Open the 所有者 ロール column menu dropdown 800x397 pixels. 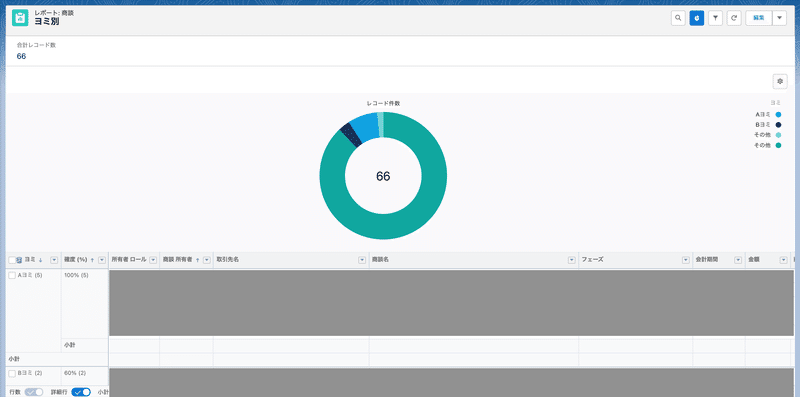[153, 260]
